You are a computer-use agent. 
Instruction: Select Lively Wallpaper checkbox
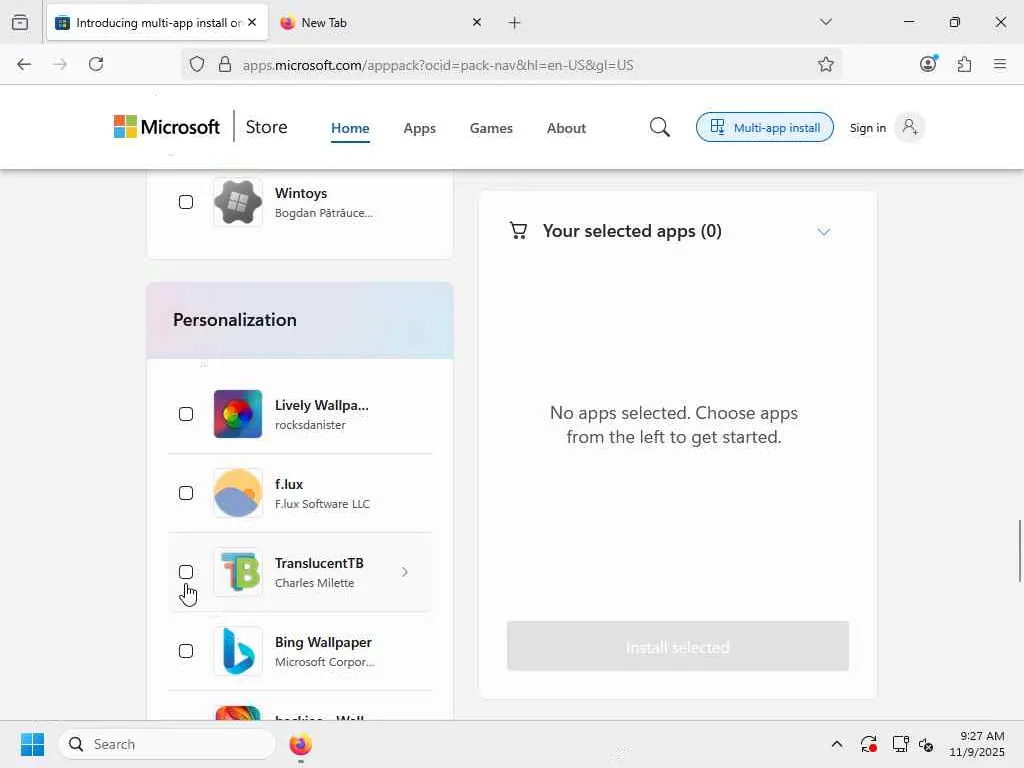(186, 414)
